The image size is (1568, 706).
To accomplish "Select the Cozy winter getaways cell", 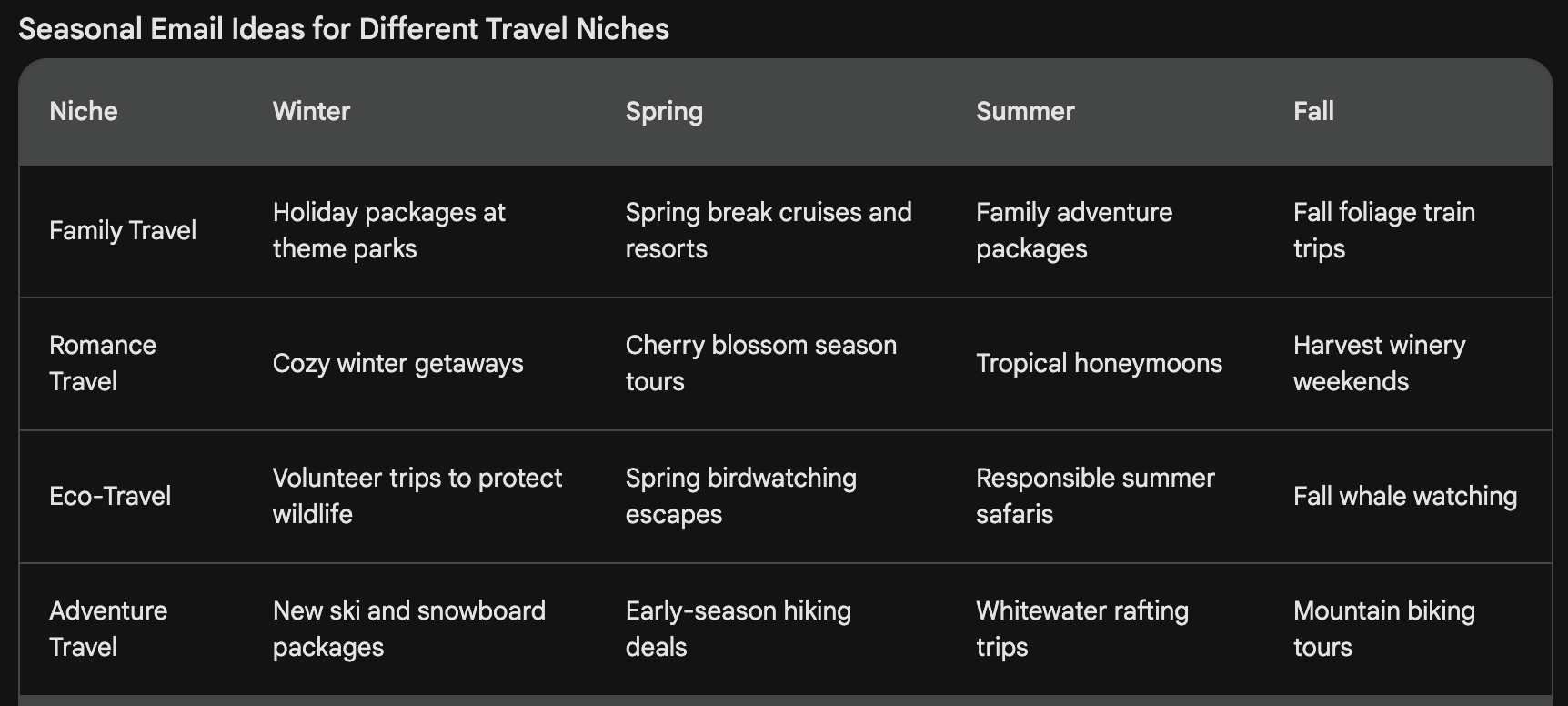I will [398, 363].
